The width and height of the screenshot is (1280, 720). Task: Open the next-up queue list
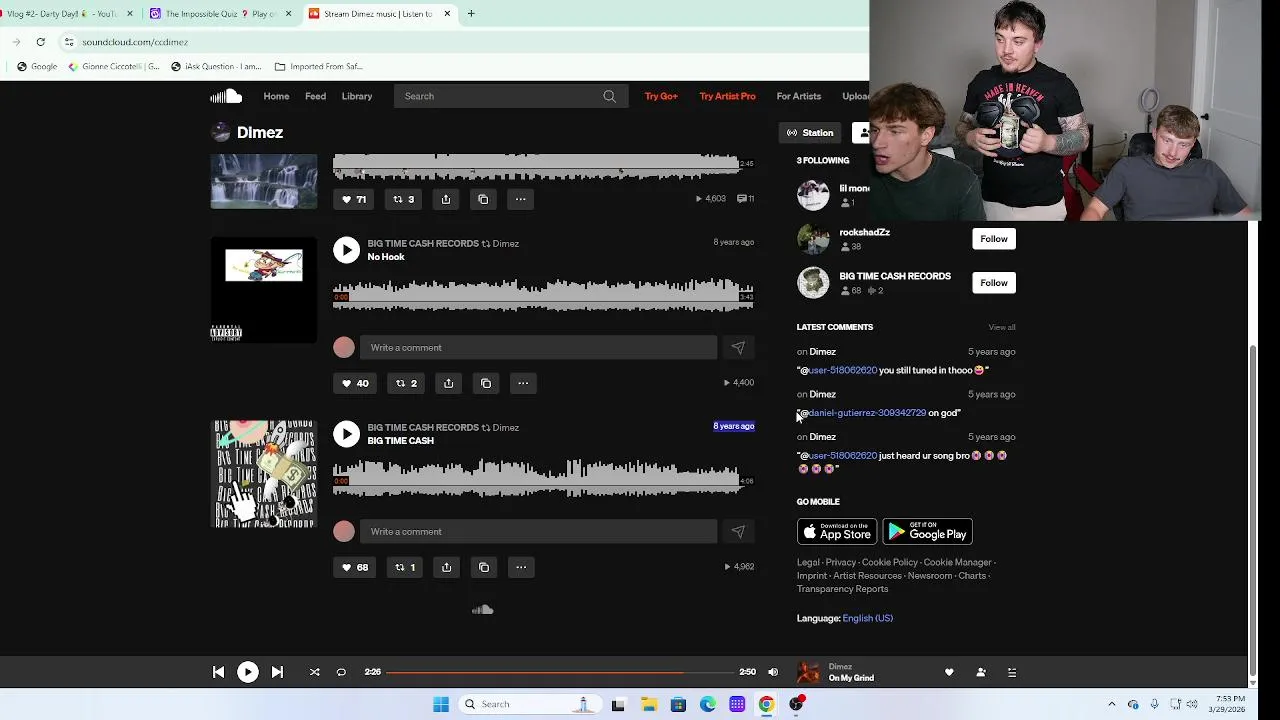click(x=1011, y=672)
